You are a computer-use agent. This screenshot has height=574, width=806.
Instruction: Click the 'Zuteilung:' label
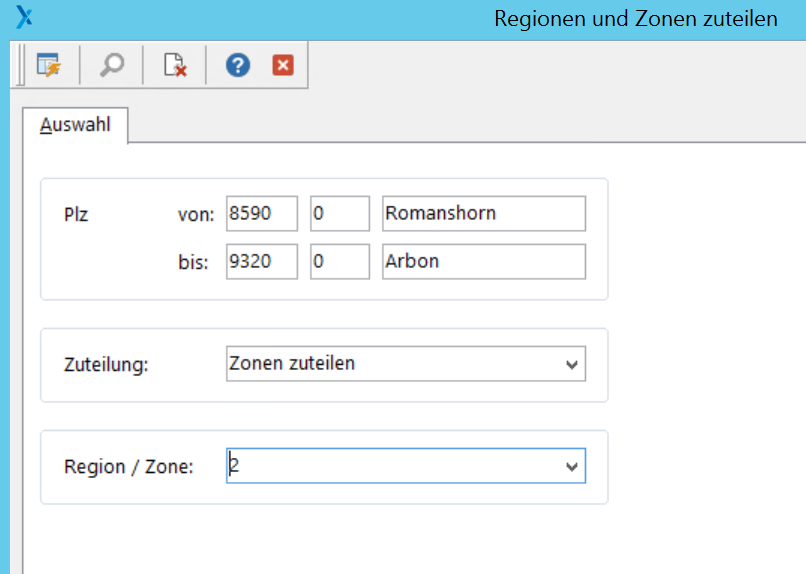pyautogui.click(x=105, y=365)
